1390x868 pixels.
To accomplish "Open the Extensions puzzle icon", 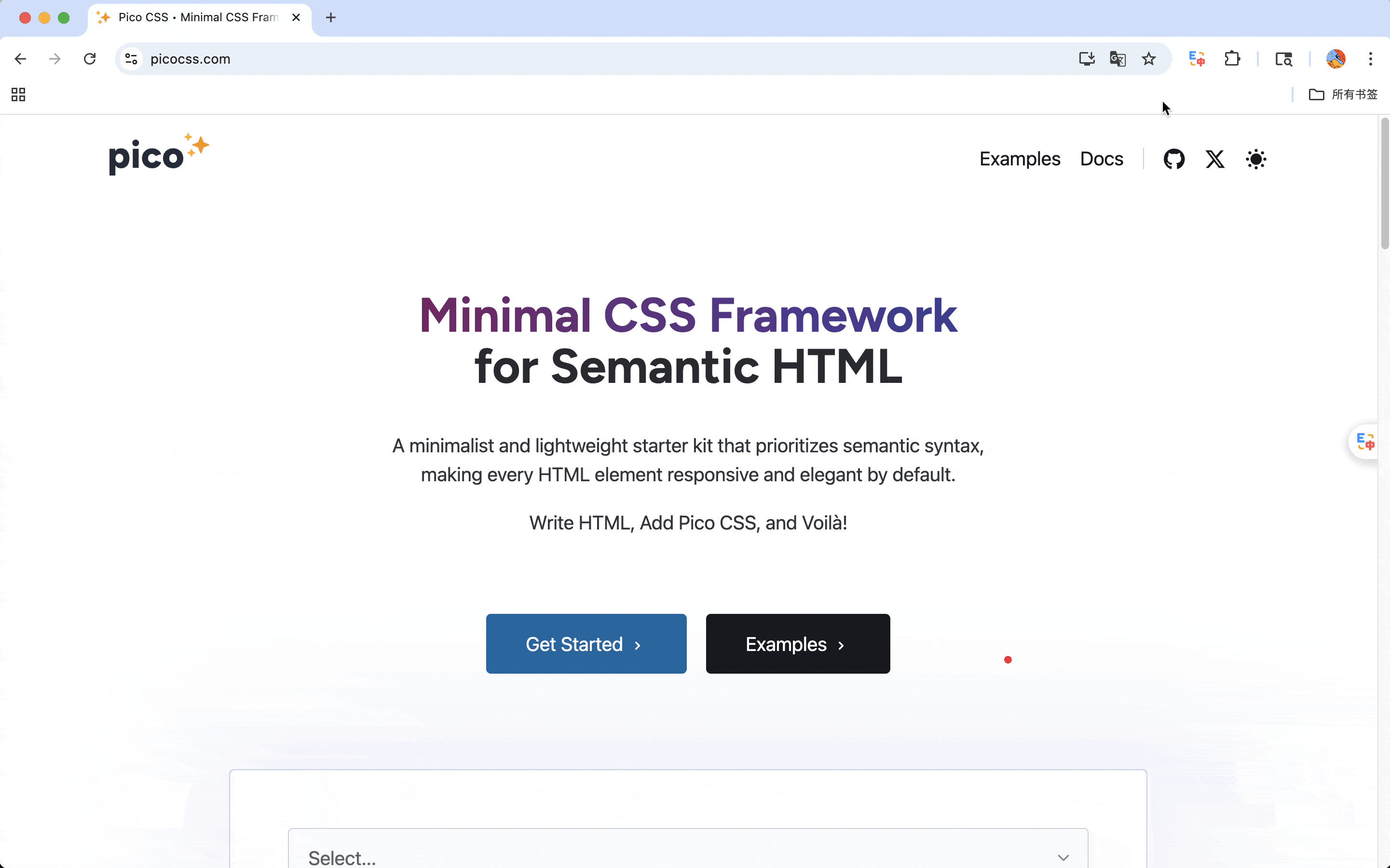I will click(1231, 58).
